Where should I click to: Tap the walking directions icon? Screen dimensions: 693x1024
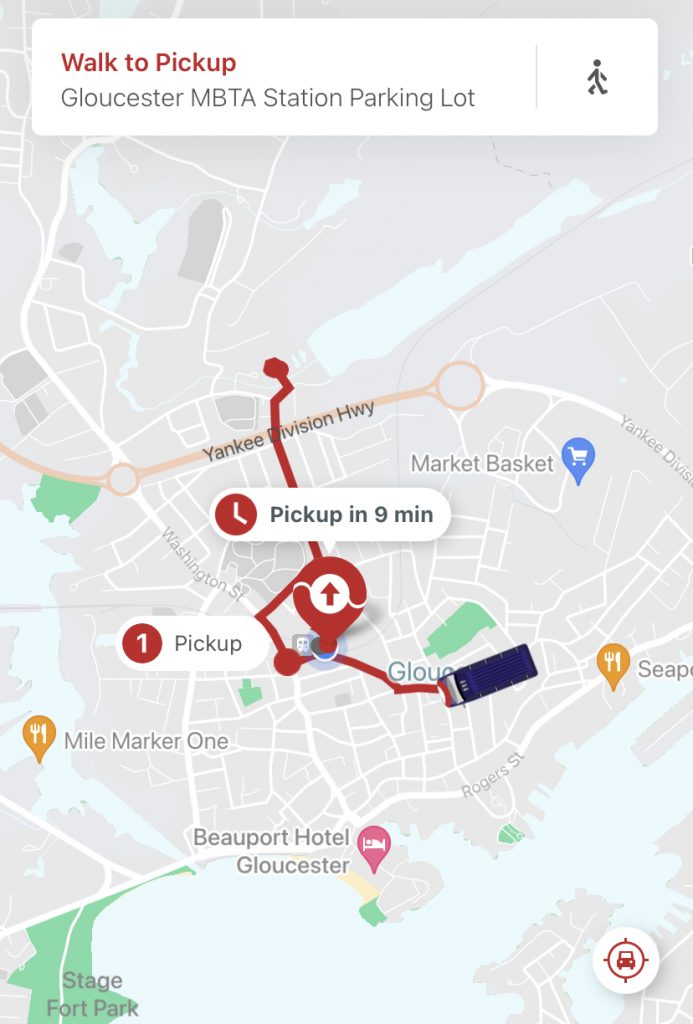(x=597, y=77)
